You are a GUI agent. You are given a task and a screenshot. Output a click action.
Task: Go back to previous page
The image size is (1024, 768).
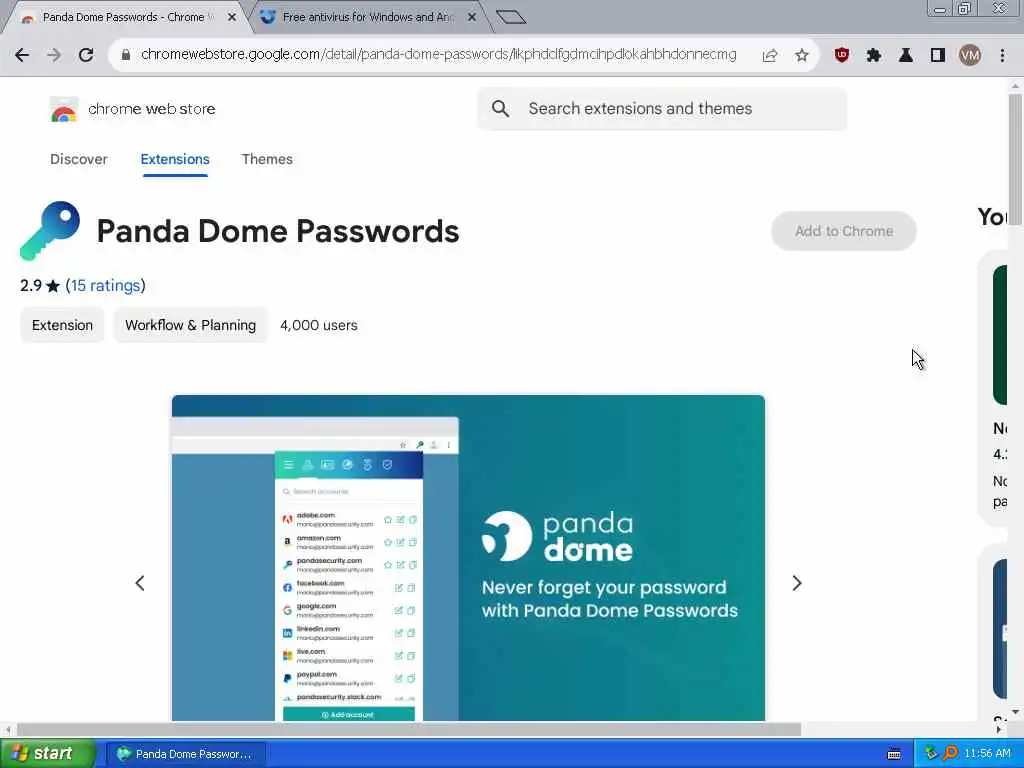click(22, 55)
